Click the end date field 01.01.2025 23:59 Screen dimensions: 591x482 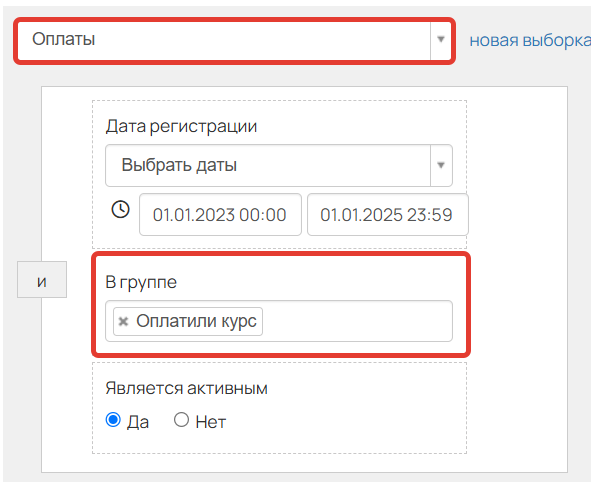(x=387, y=214)
